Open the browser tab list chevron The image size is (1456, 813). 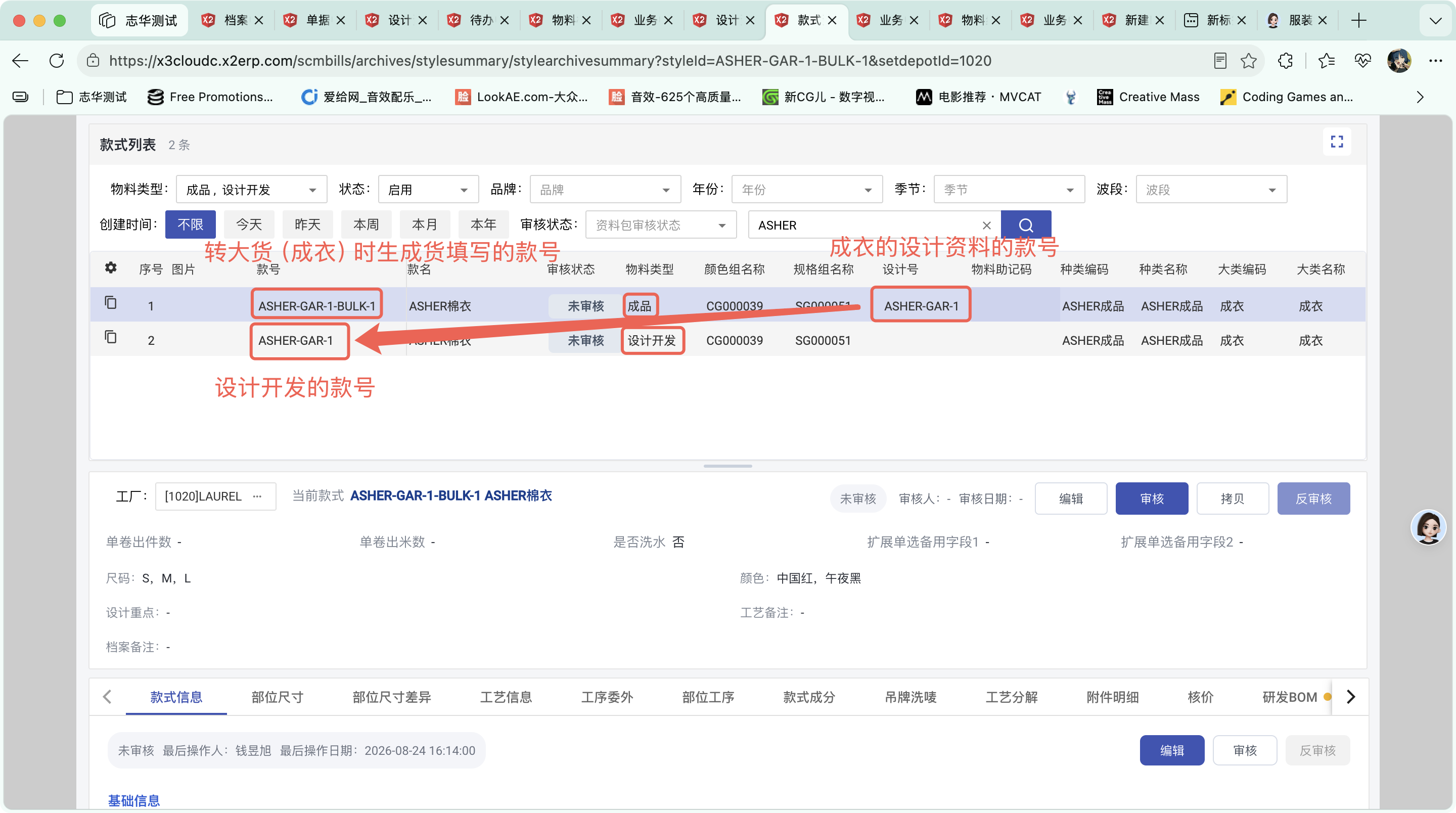1436,20
